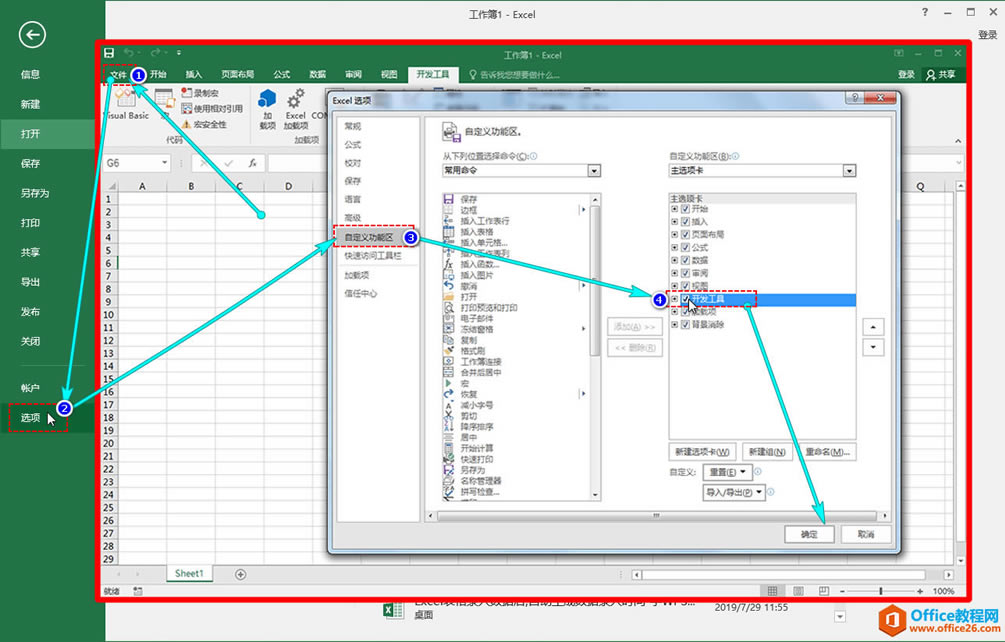Open the quick access toolbar customize arrow
Image resolution: width=1005 pixels, height=642 pixels.
[x=179, y=53]
